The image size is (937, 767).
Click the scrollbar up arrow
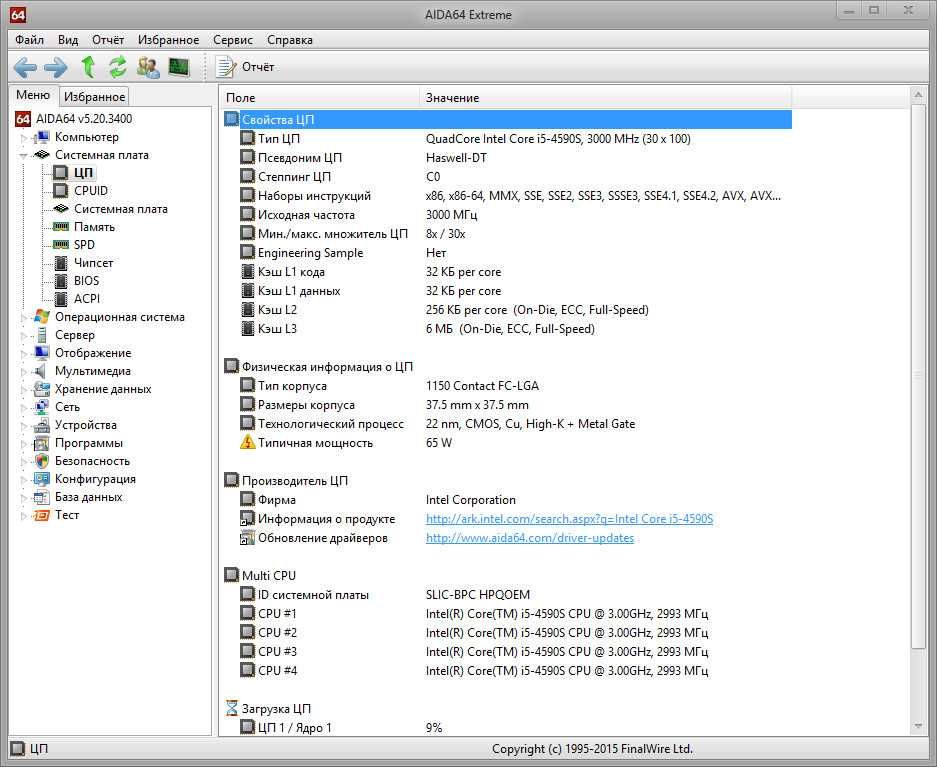918,94
